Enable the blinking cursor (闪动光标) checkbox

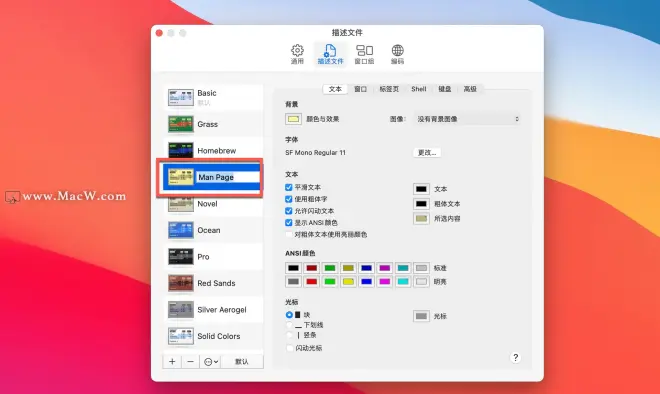[290, 348]
